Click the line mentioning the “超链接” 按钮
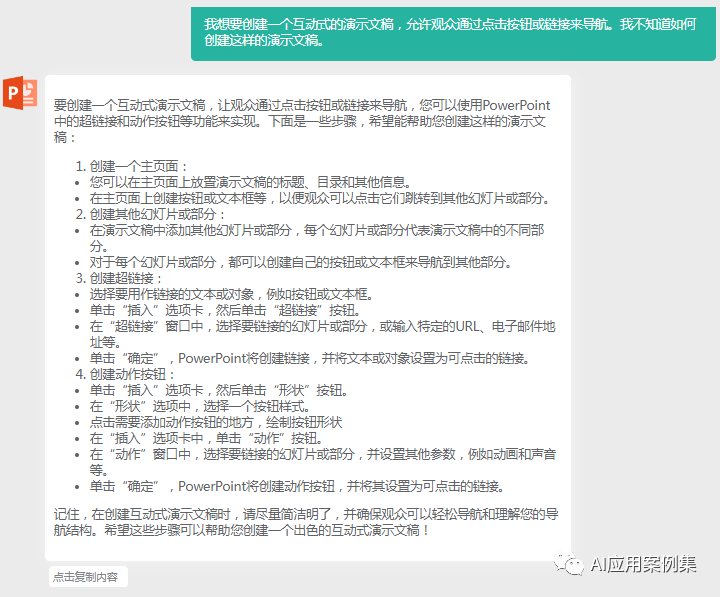The height and width of the screenshot is (597, 720). [225, 310]
